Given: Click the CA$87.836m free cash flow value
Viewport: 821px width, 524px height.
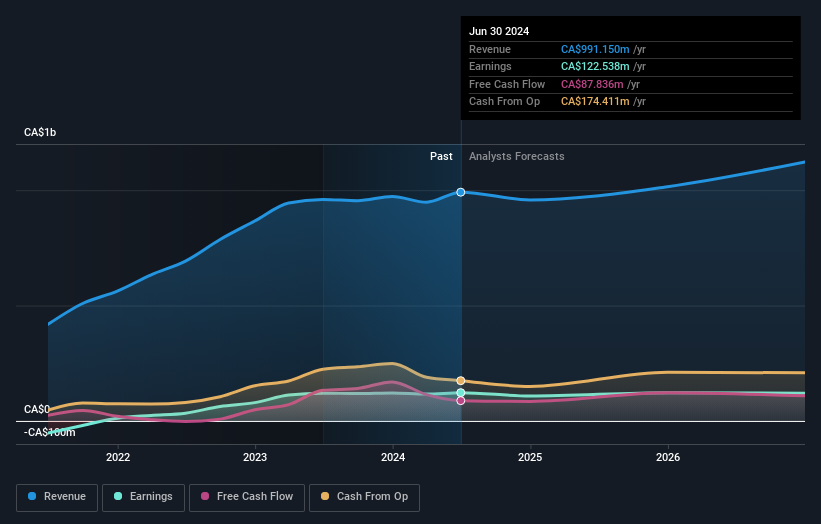Looking at the screenshot, I should (592, 84).
